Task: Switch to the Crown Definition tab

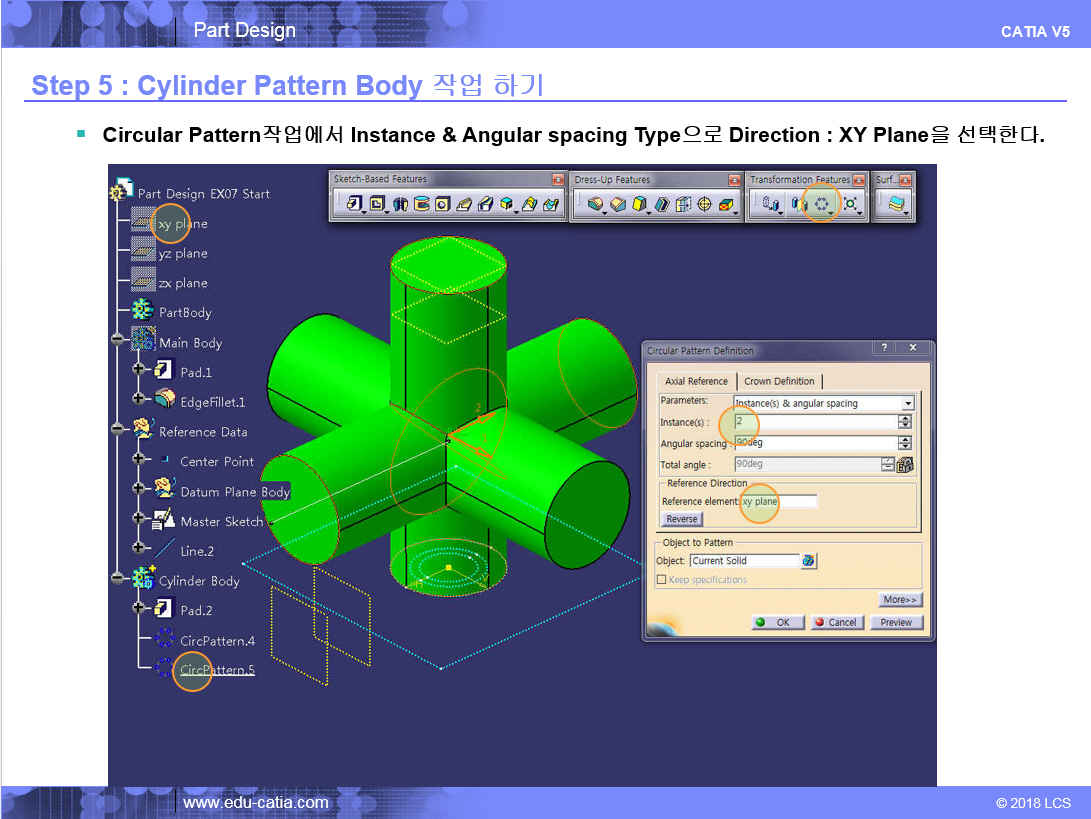Action: (779, 381)
